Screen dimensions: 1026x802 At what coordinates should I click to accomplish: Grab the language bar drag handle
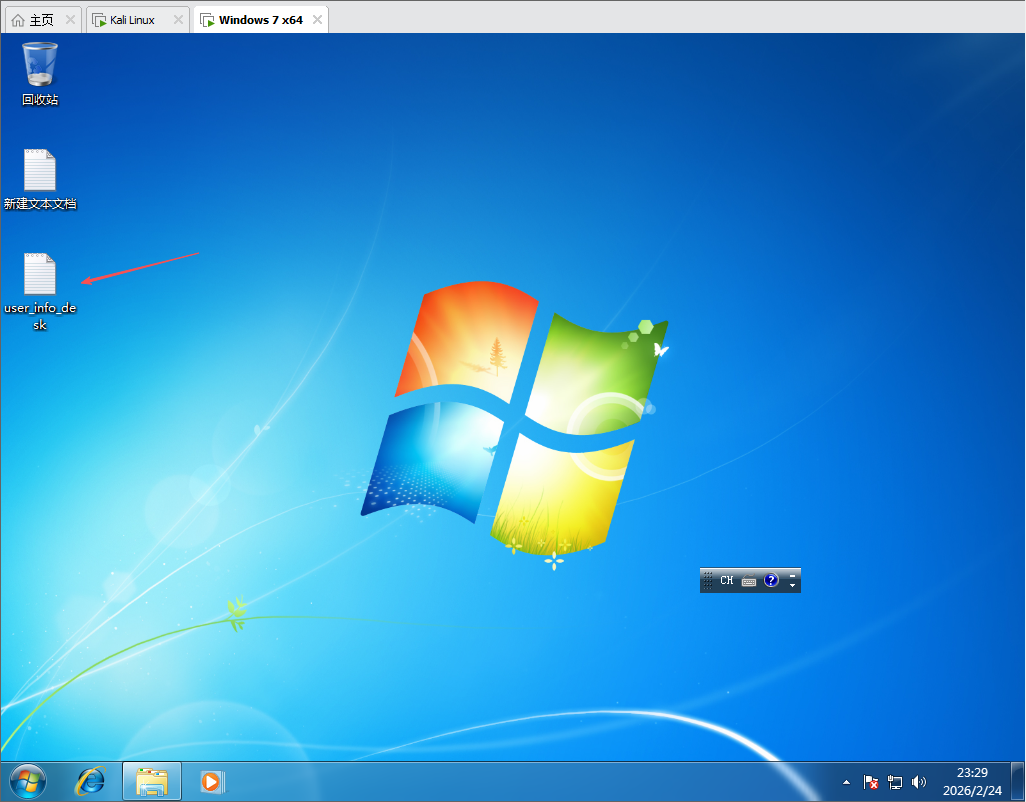708,580
